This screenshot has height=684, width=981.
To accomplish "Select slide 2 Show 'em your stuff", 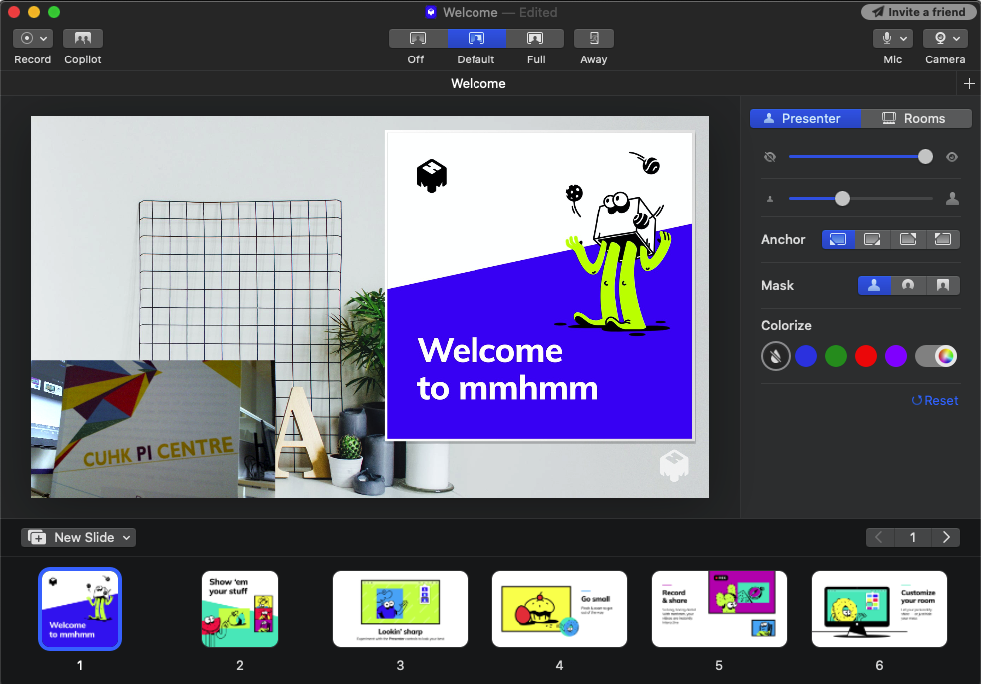I will 240,609.
